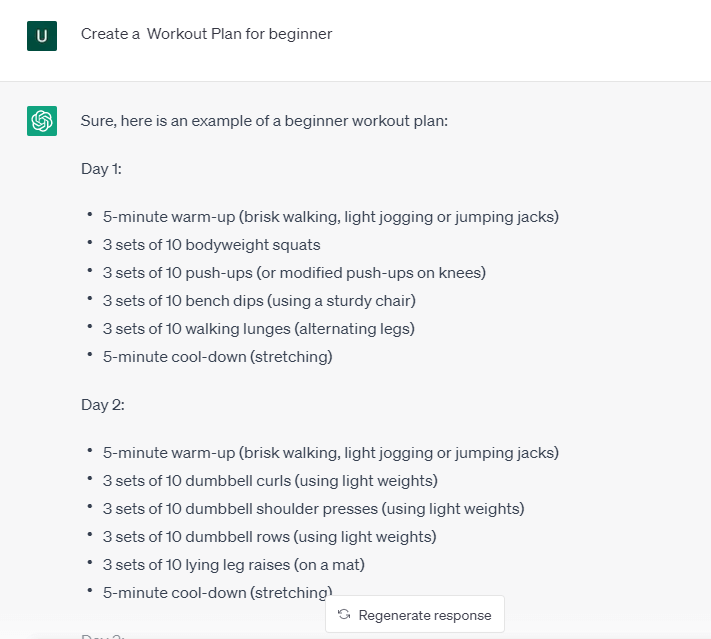The height and width of the screenshot is (639, 711).
Task: Click the green user avatar "U"
Action: [41, 35]
